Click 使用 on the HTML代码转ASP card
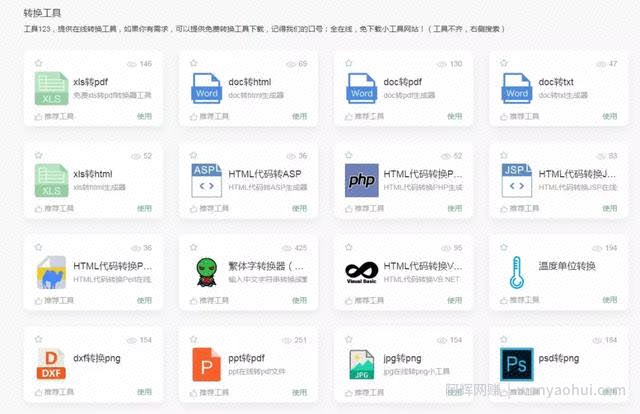 [x=299, y=208]
